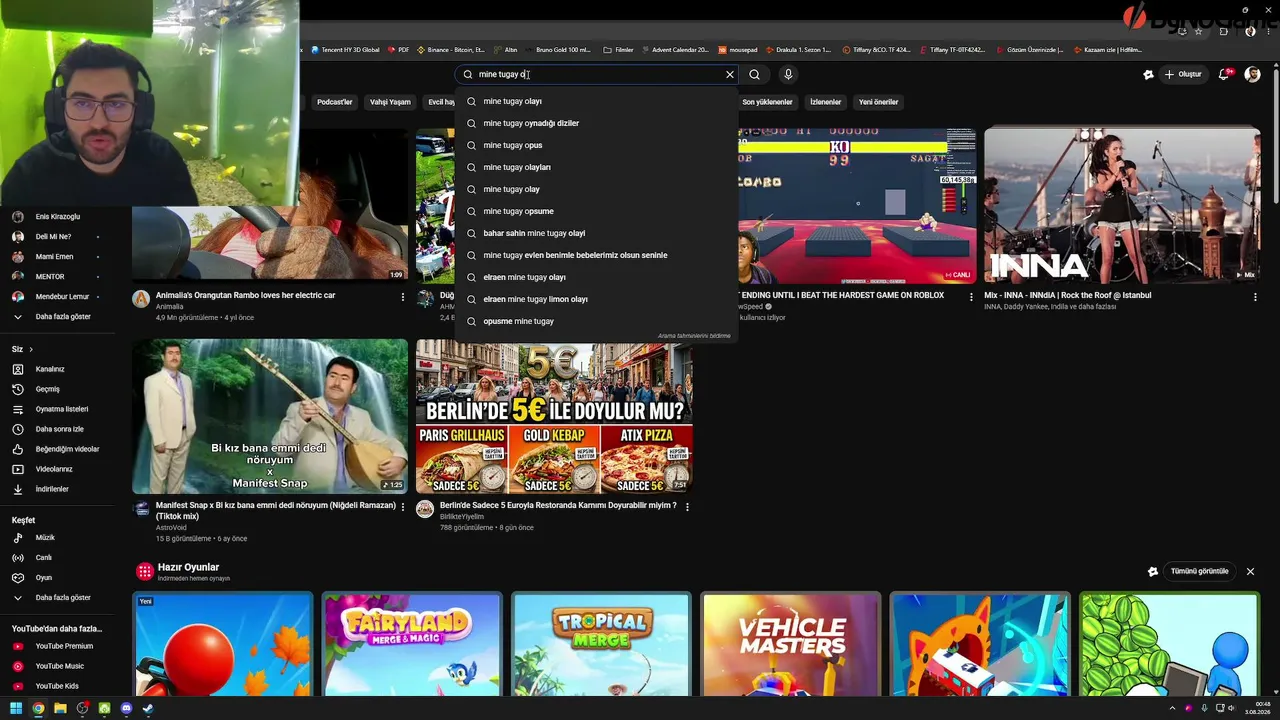The height and width of the screenshot is (720, 1280).
Task: Select the Podcast'ler filter chip
Action: point(335,102)
